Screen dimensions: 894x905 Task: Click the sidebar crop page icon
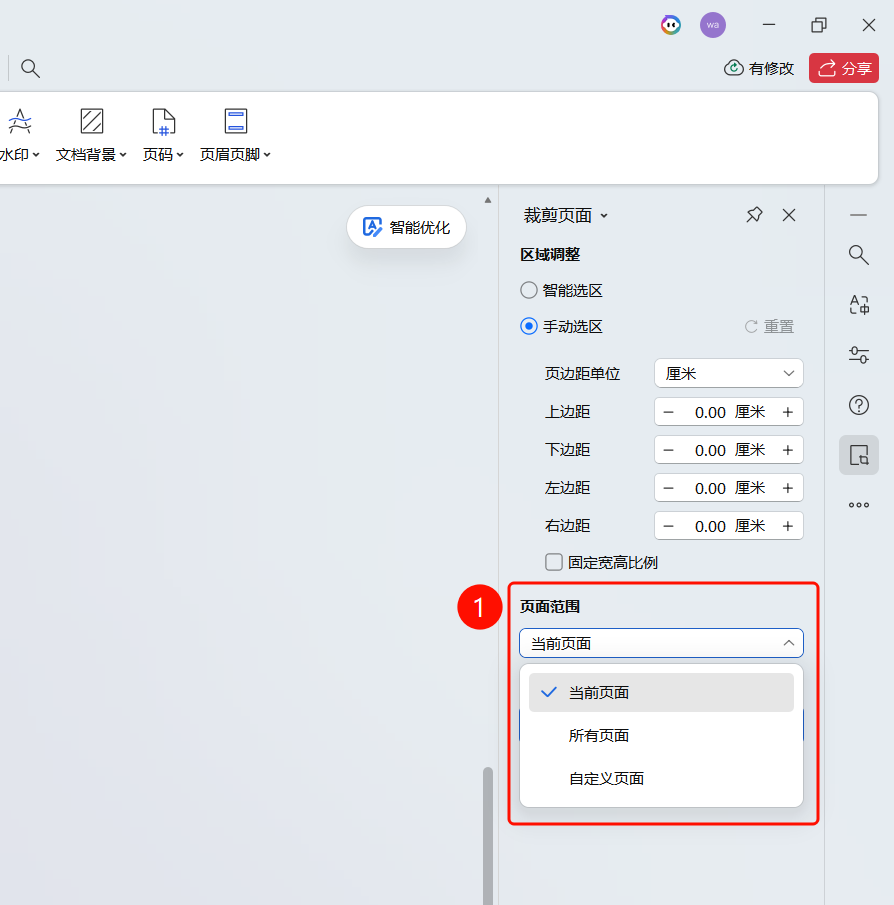tap(859, 455)
